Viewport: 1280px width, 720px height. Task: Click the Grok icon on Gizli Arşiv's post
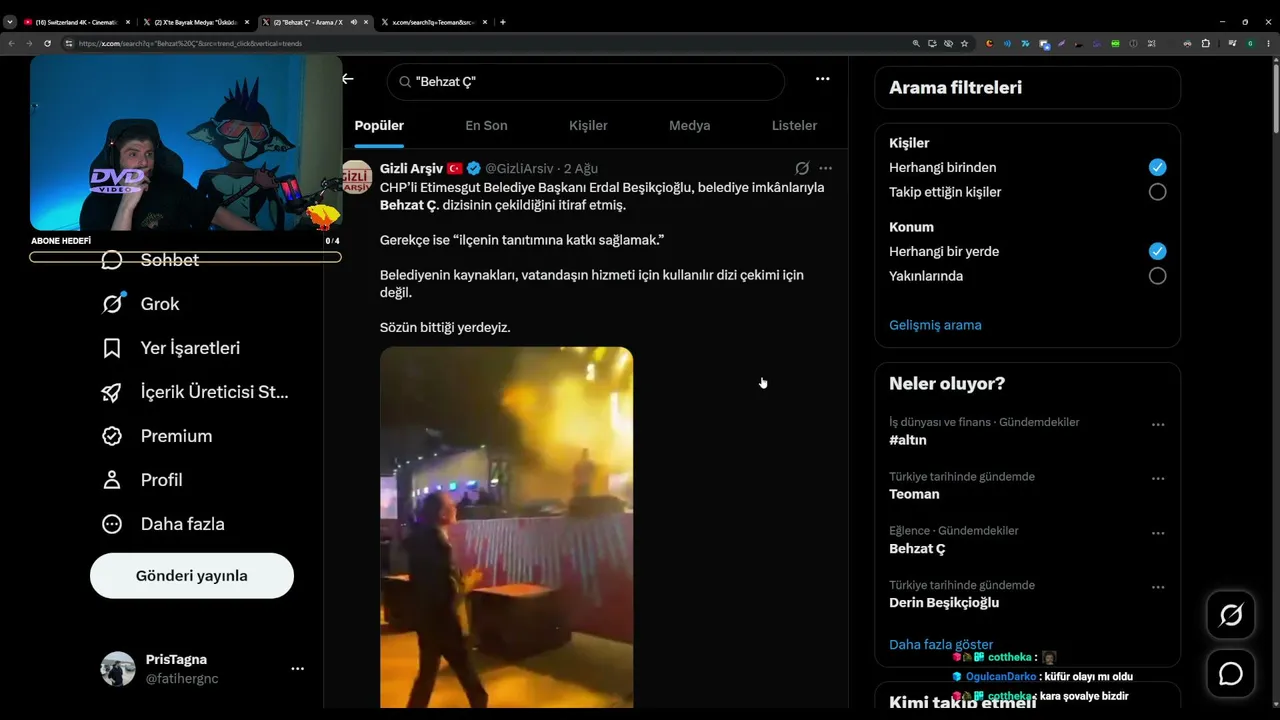[802, 168]
